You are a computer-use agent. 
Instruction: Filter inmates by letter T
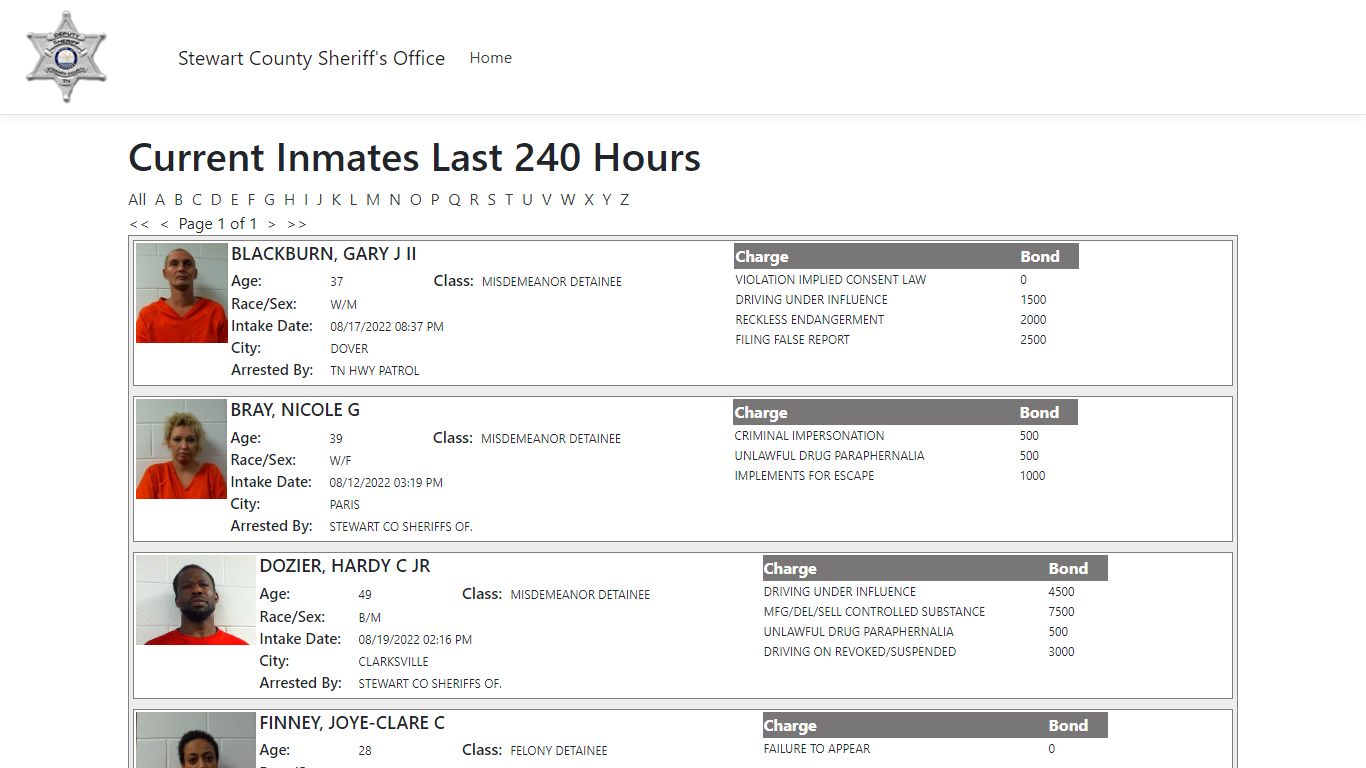point(508,199)
